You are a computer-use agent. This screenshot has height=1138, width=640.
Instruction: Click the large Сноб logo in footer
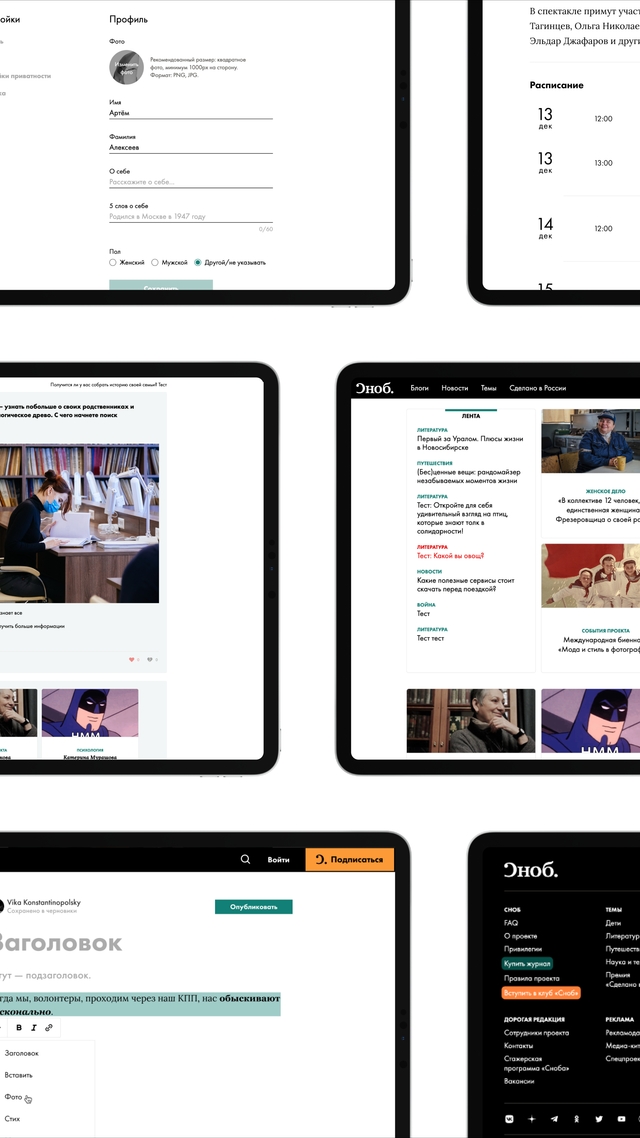tap(530, 870)
